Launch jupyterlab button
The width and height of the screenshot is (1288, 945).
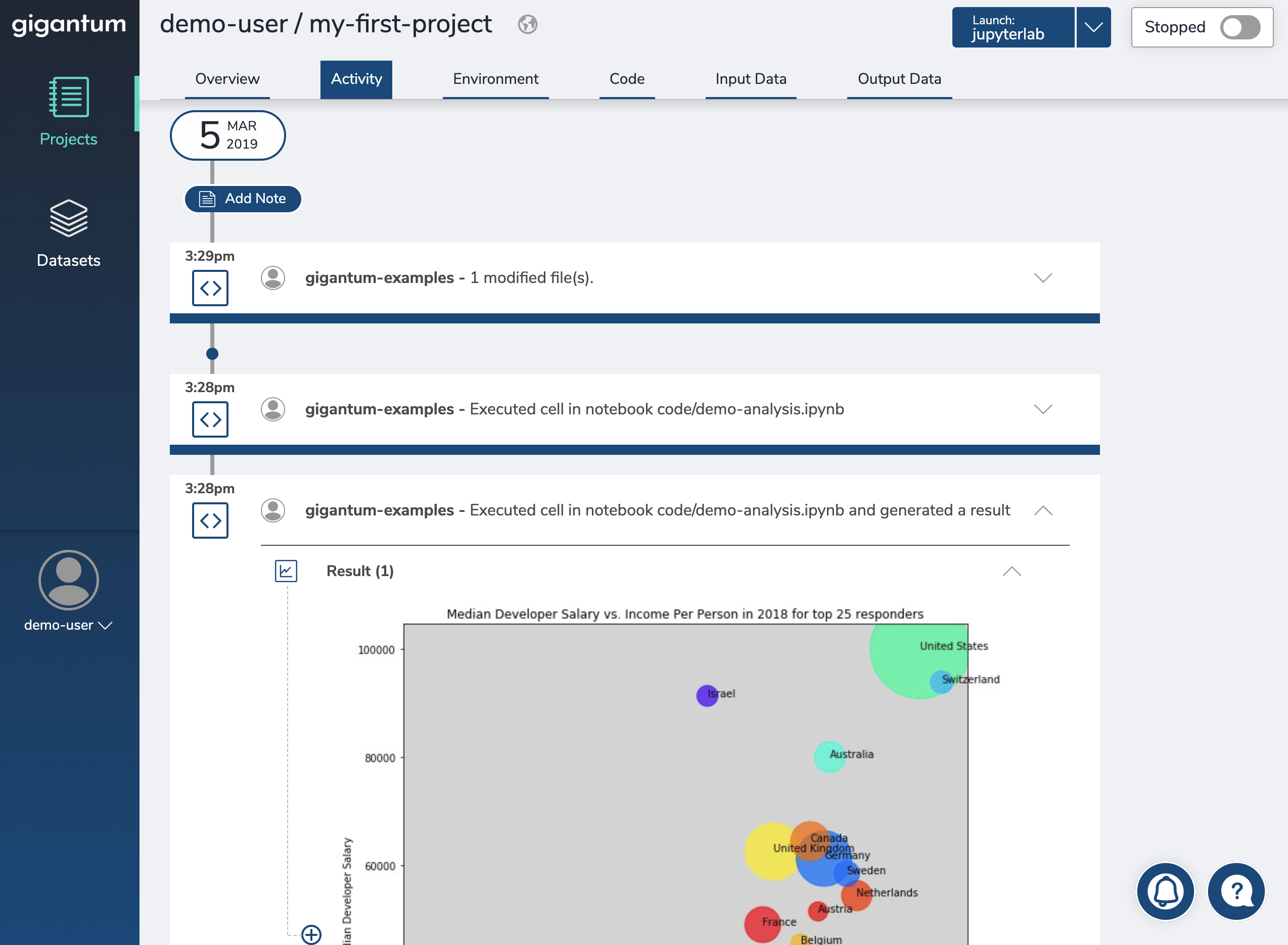1012,27
